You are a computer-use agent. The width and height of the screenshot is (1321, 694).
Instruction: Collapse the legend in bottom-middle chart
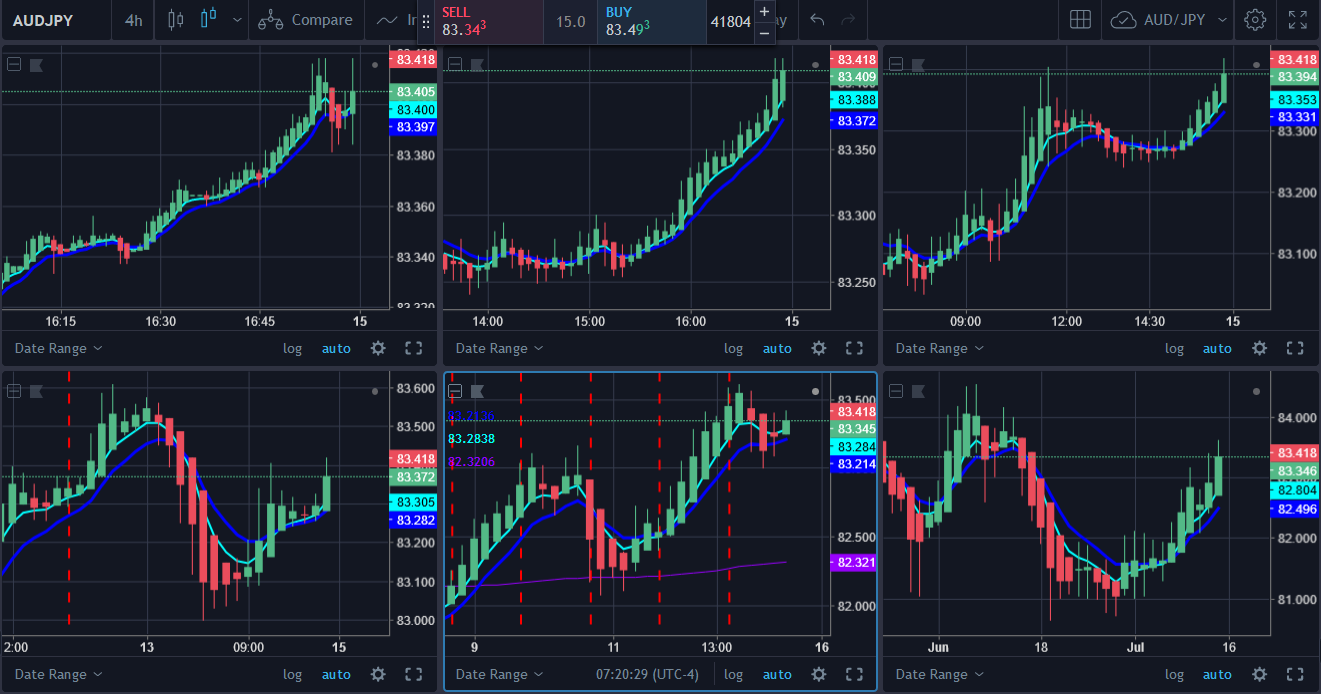(455, 390)
